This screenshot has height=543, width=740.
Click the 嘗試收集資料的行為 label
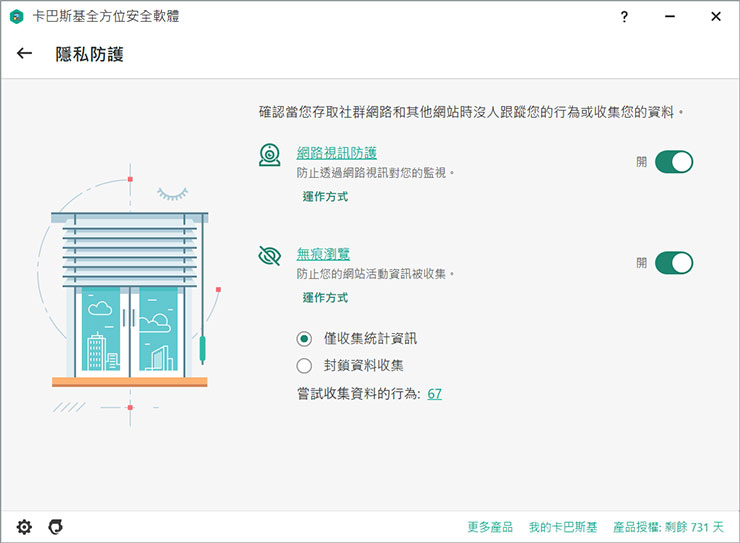(x=359, y=393)
